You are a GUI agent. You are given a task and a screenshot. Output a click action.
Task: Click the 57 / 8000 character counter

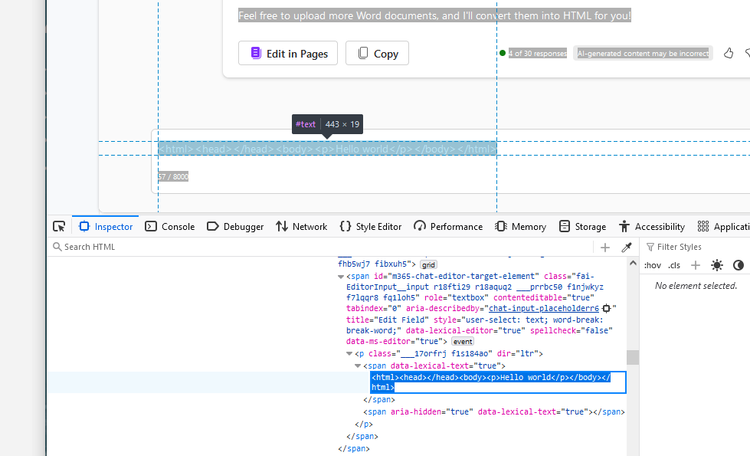(173, 177)
